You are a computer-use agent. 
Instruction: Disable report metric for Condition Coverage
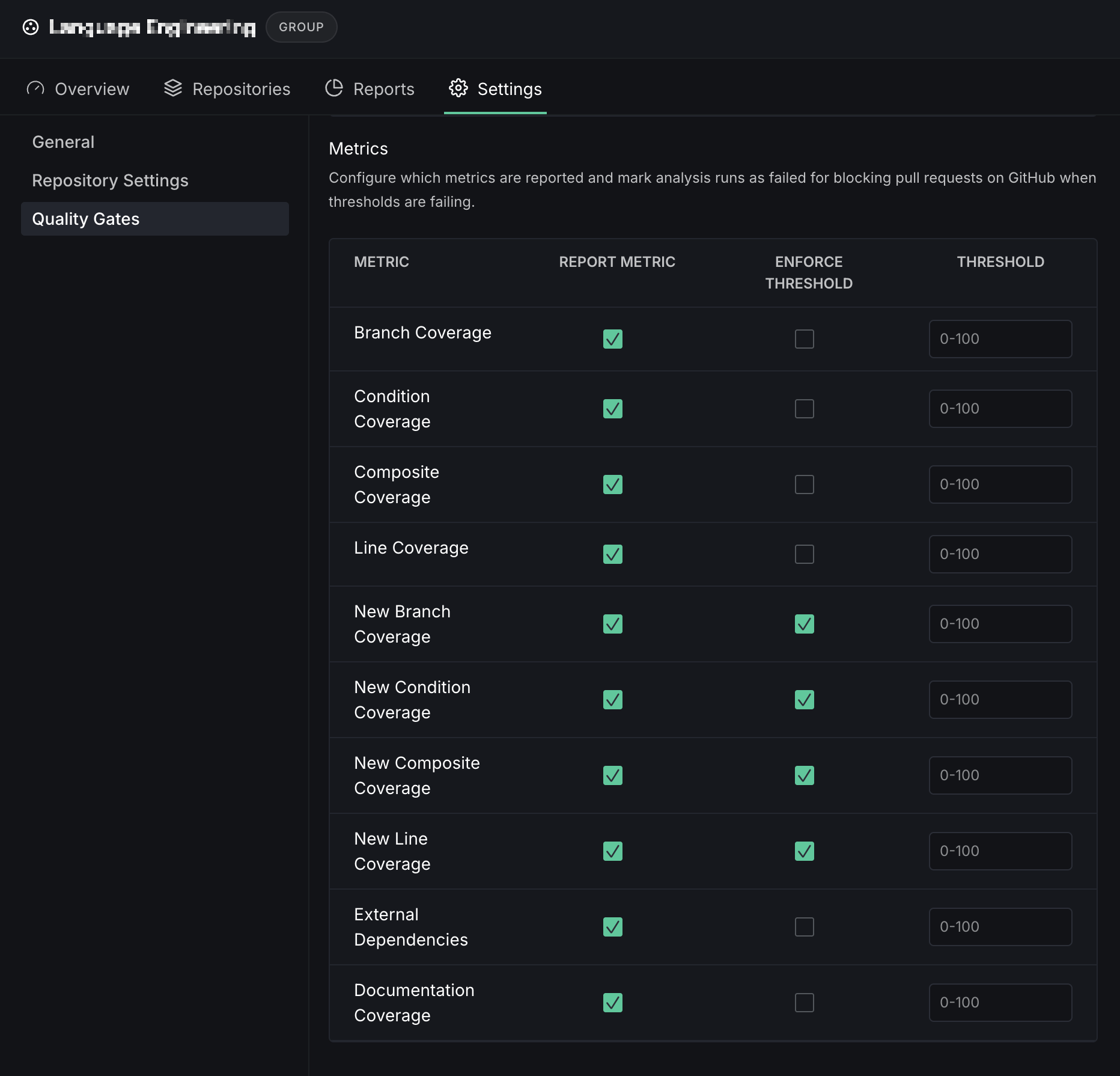point(612,409)
